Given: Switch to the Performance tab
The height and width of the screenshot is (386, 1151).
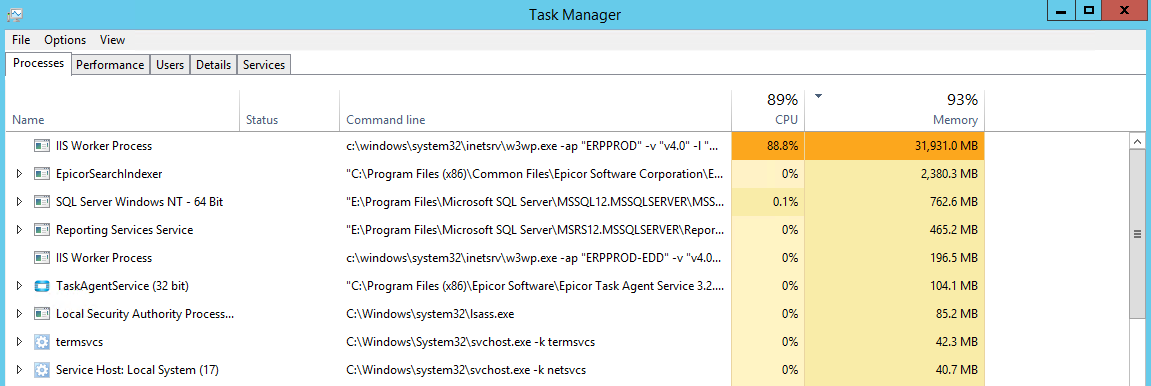Looking at the screenshot, I should point(110,65).
